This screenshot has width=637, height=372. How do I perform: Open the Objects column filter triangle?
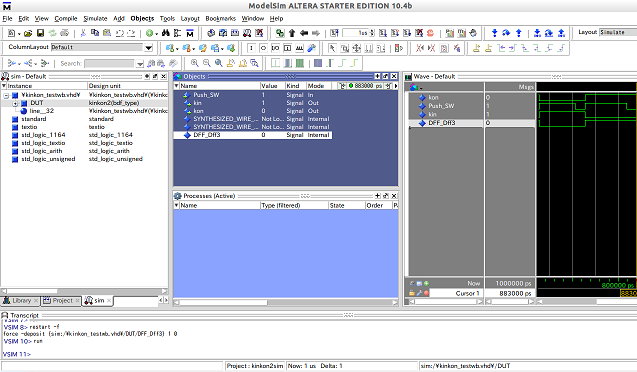[176, 86]
